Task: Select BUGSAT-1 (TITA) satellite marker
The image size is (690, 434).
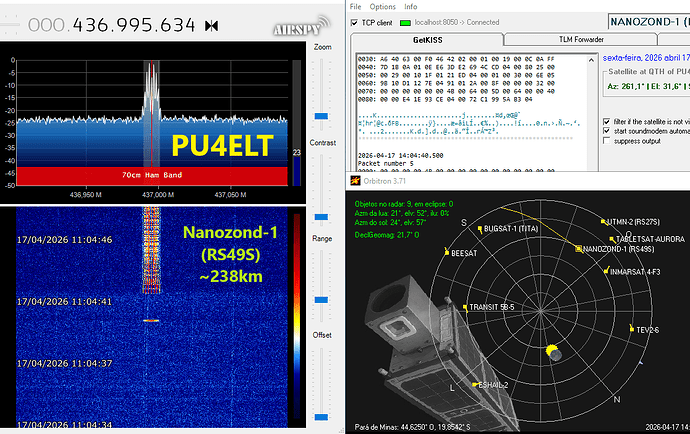Action: pyautogui.click(x=480, y=229)
